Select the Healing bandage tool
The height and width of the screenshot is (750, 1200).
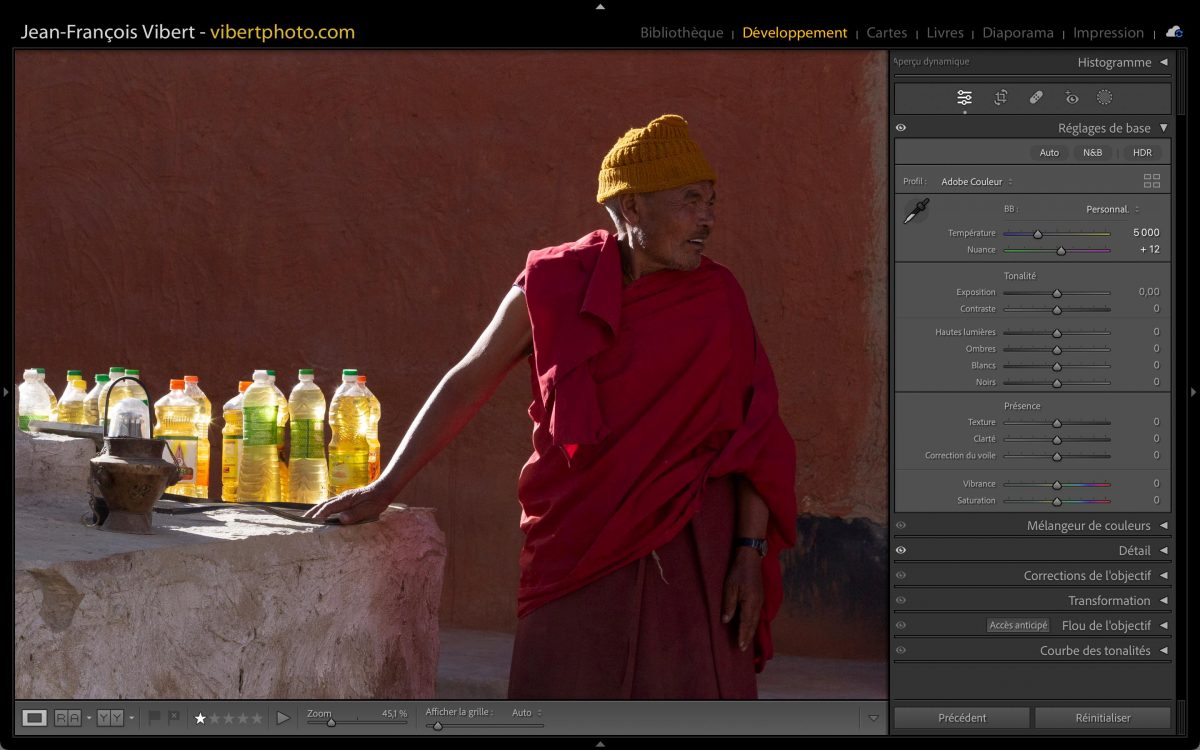[1036, 97]
